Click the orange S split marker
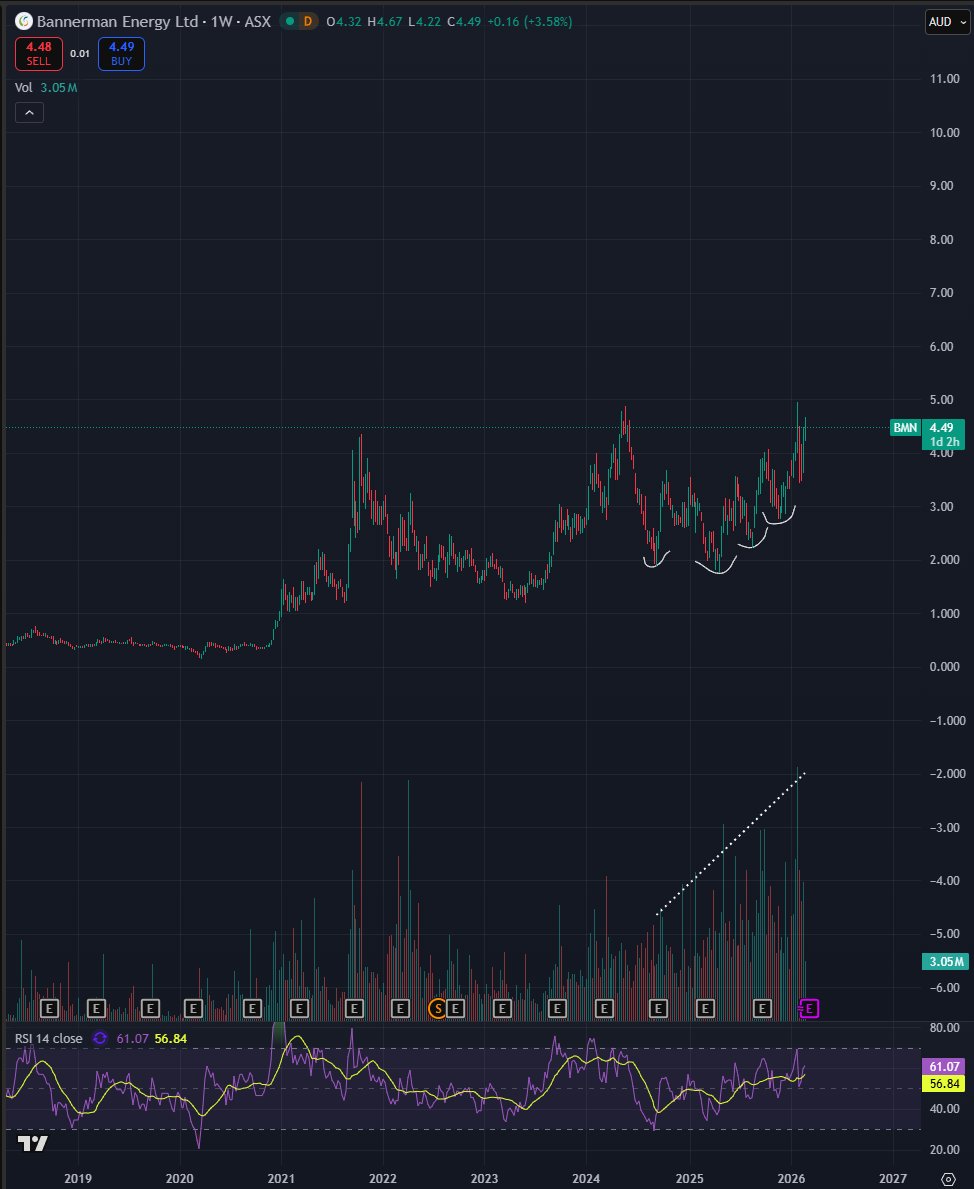This screenshot has width=974, height=1189. point(437,1009)
